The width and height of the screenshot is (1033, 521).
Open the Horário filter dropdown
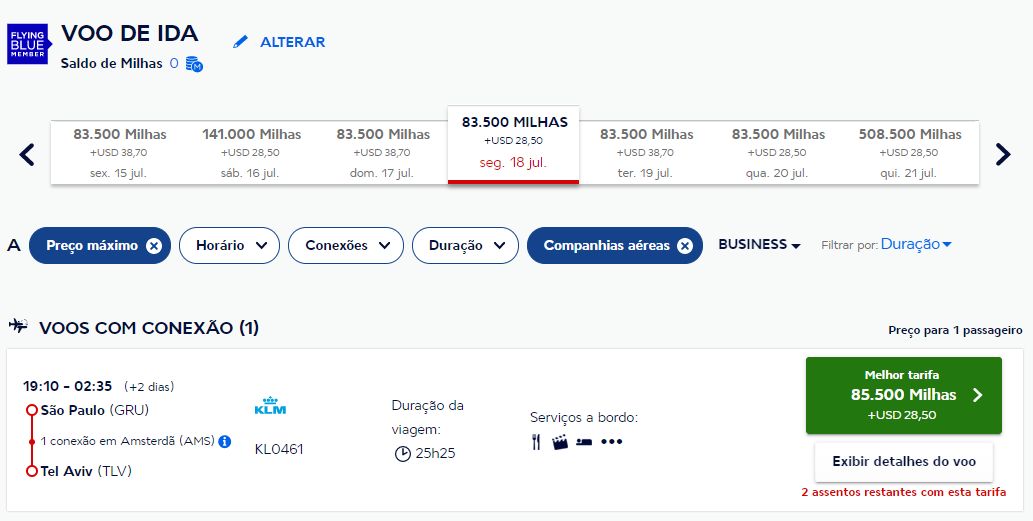click(229, 246)
